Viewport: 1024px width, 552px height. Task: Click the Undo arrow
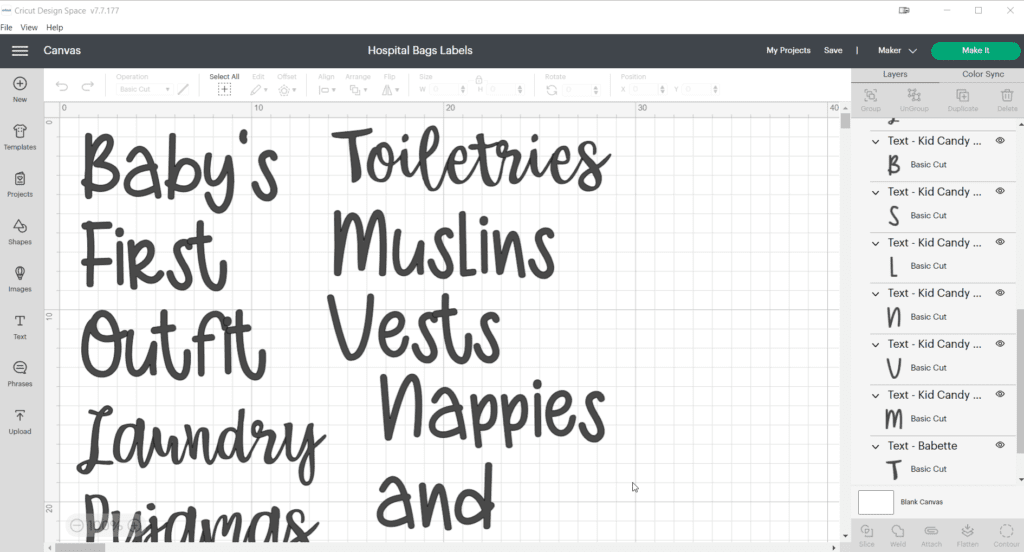click(x=61, y=86)
